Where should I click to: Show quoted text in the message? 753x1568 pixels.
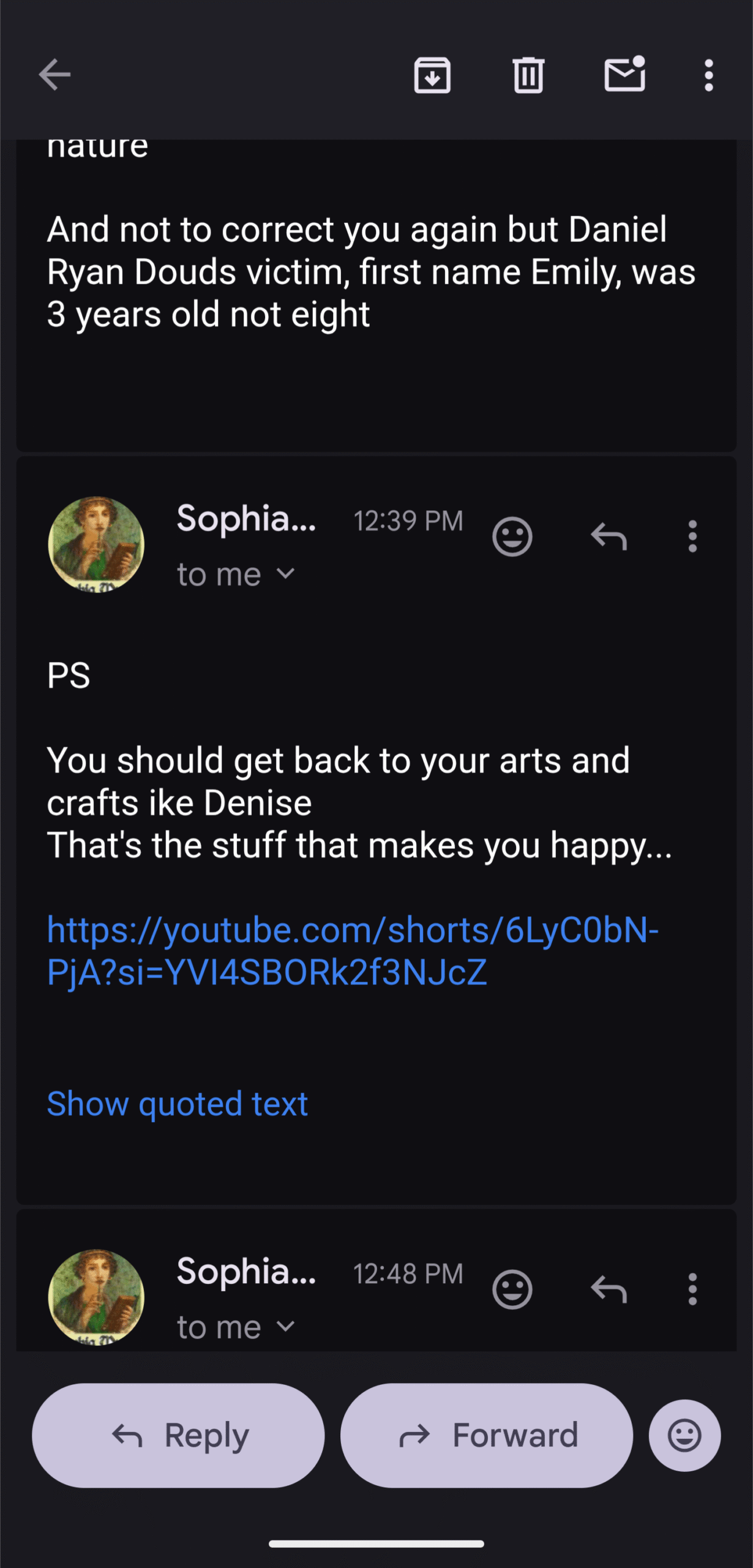[178, 1104]
